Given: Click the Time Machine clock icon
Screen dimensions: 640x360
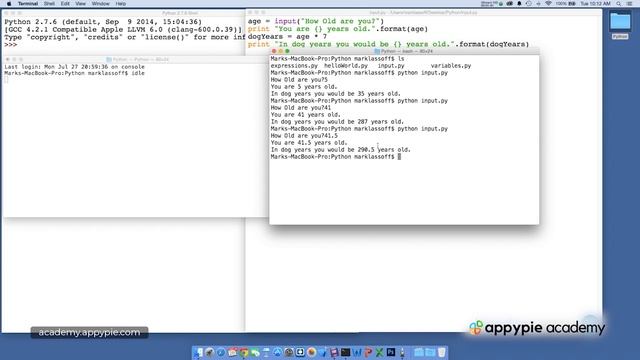Looking at the screenshot, I should point(529,4).
